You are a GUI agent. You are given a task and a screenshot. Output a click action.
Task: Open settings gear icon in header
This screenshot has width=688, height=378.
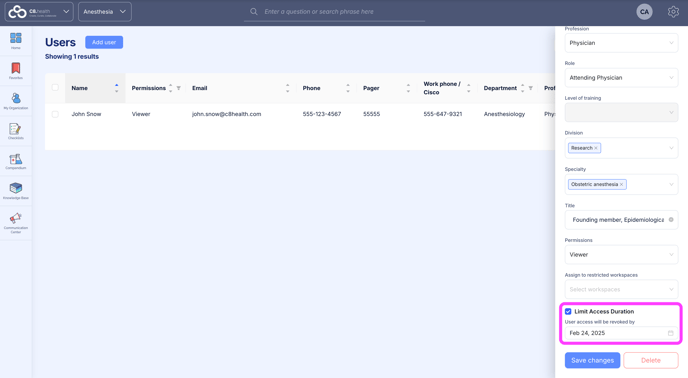tap(673, 12)
